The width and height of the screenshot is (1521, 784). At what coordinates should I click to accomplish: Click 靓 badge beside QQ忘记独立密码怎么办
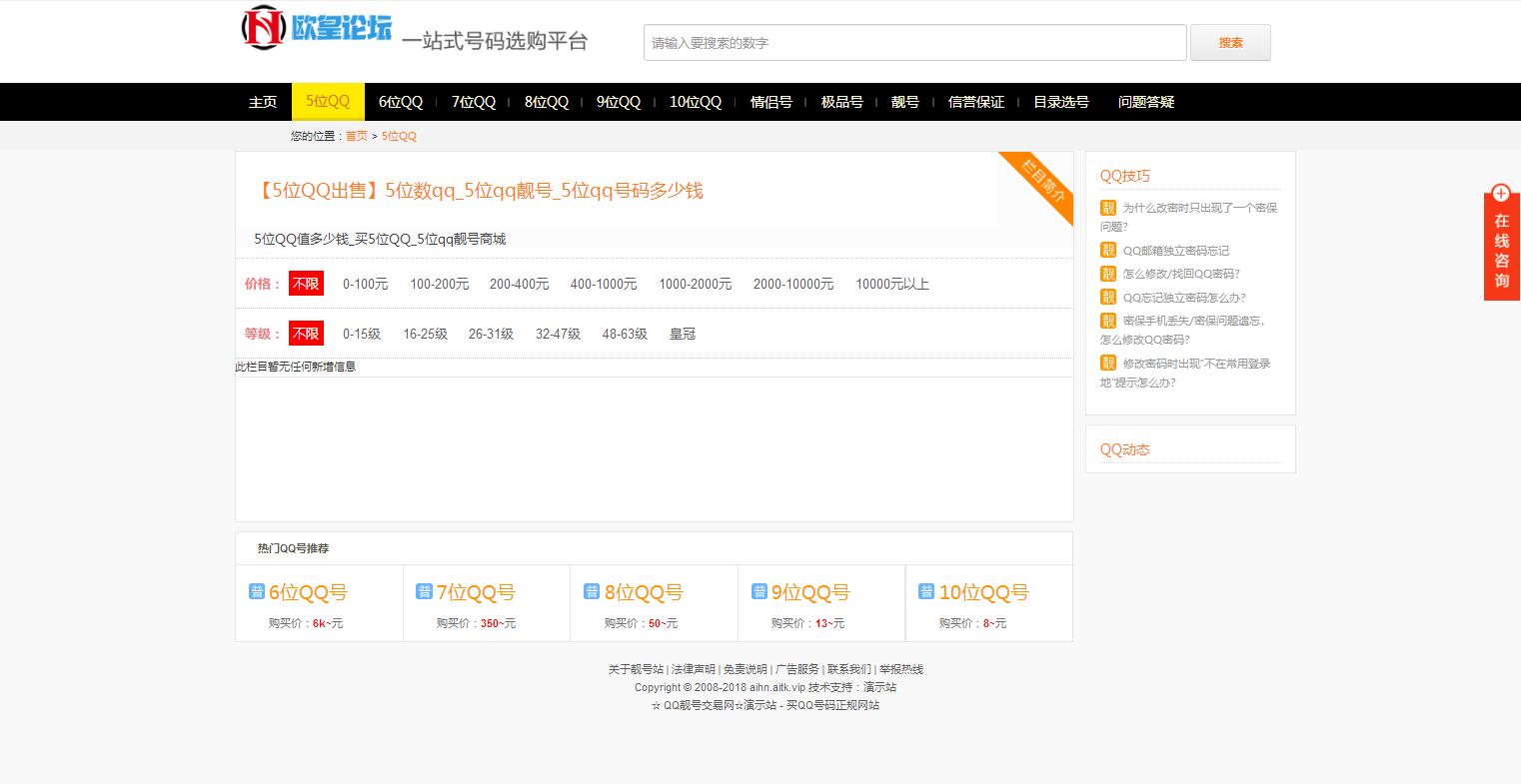coord(1108,297)
